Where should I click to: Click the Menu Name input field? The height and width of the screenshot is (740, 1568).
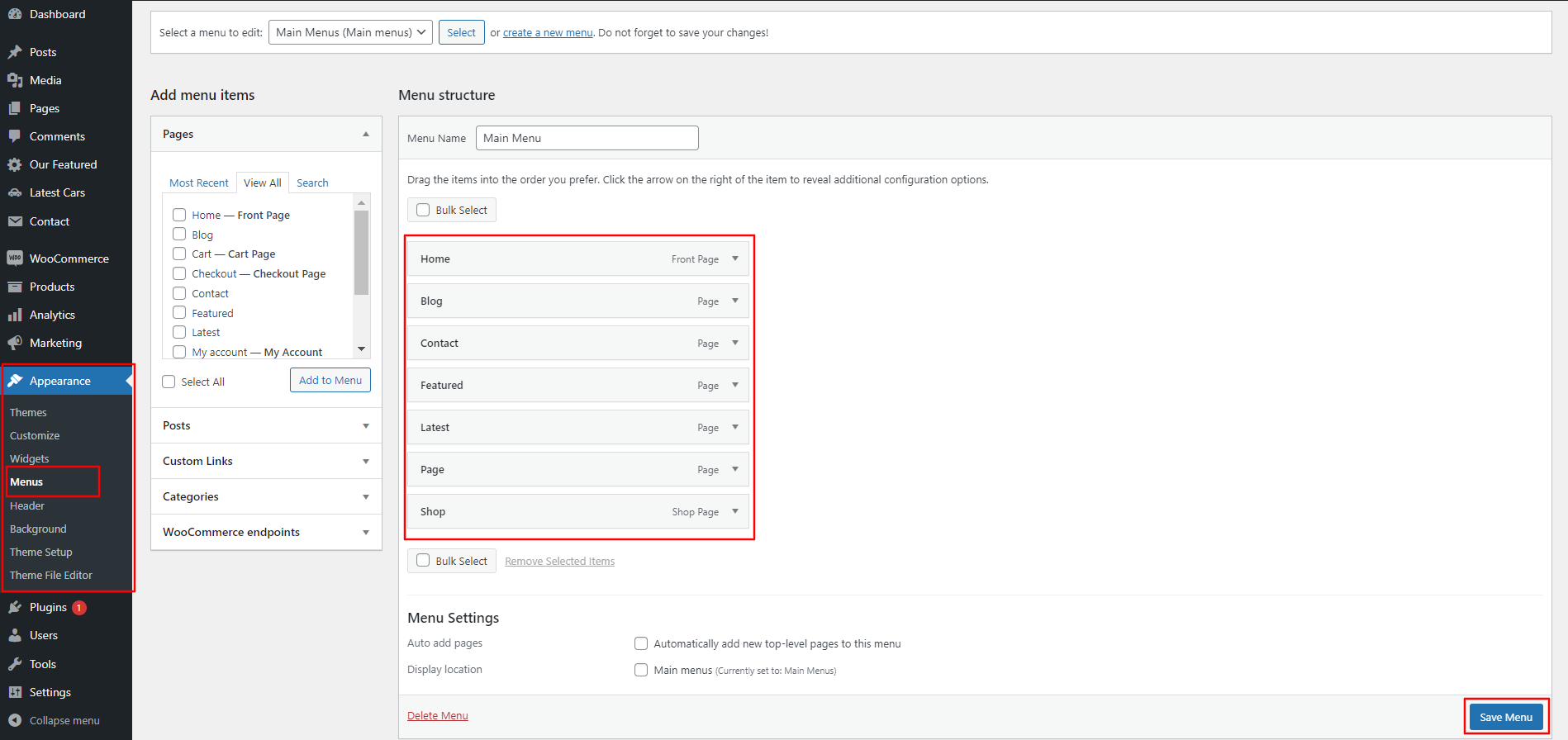point(587,138)
